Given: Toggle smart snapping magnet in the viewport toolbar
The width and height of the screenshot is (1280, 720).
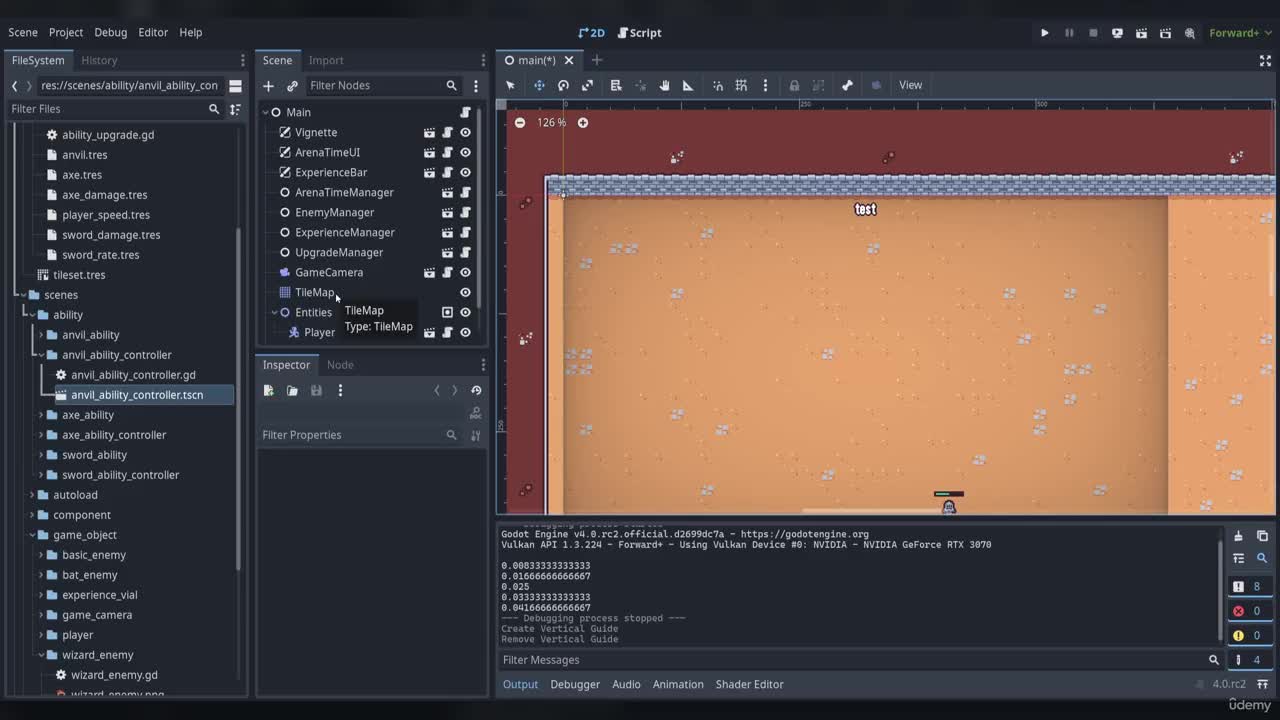Looking at the screenshot, I should pos(717,85).
